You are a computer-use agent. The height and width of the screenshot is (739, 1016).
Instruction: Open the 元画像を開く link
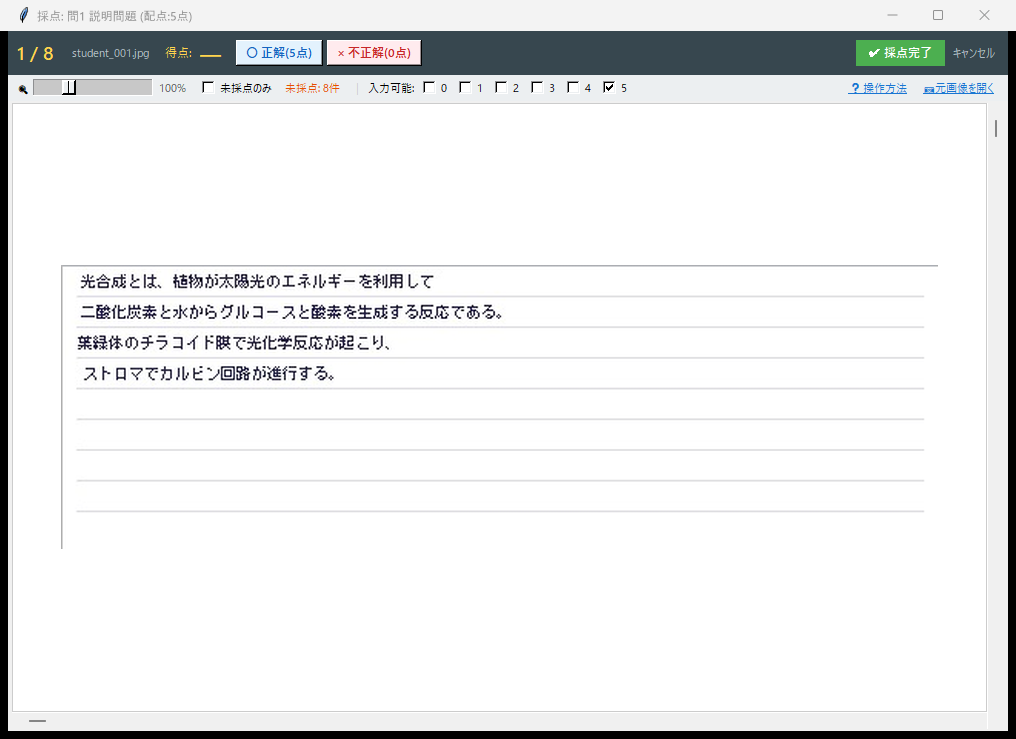(958, 88)
